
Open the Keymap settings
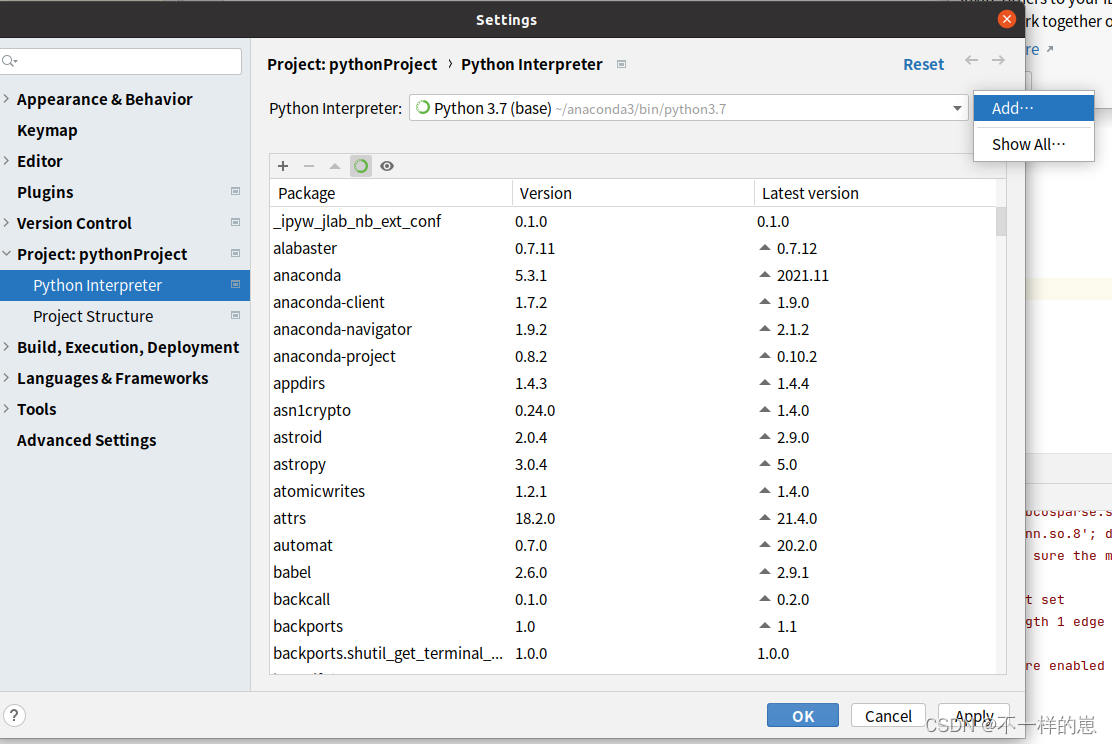click(47, 131)
